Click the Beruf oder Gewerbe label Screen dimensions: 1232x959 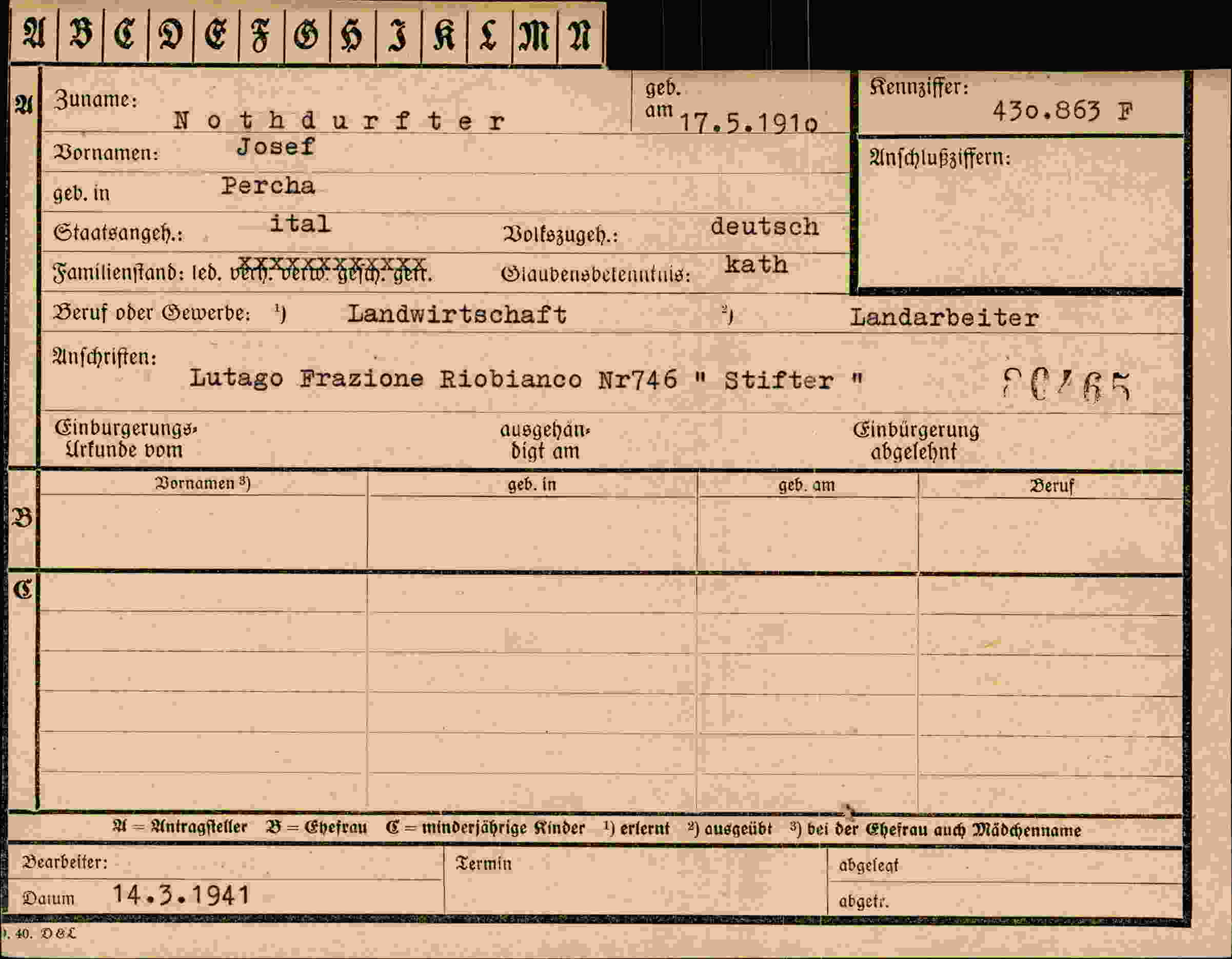tap(151, 312)
